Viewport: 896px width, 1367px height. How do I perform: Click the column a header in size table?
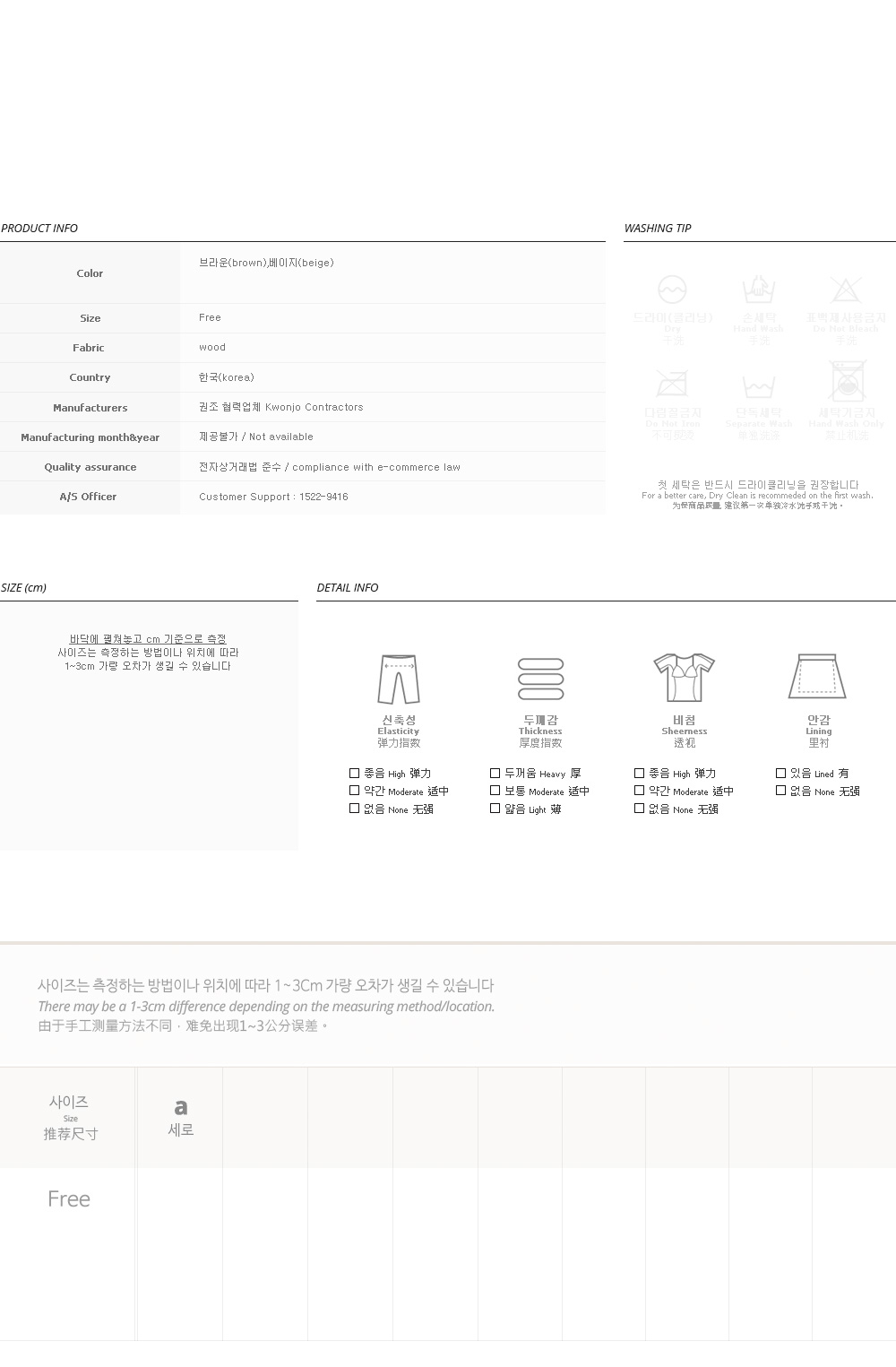pos(181,1117)
